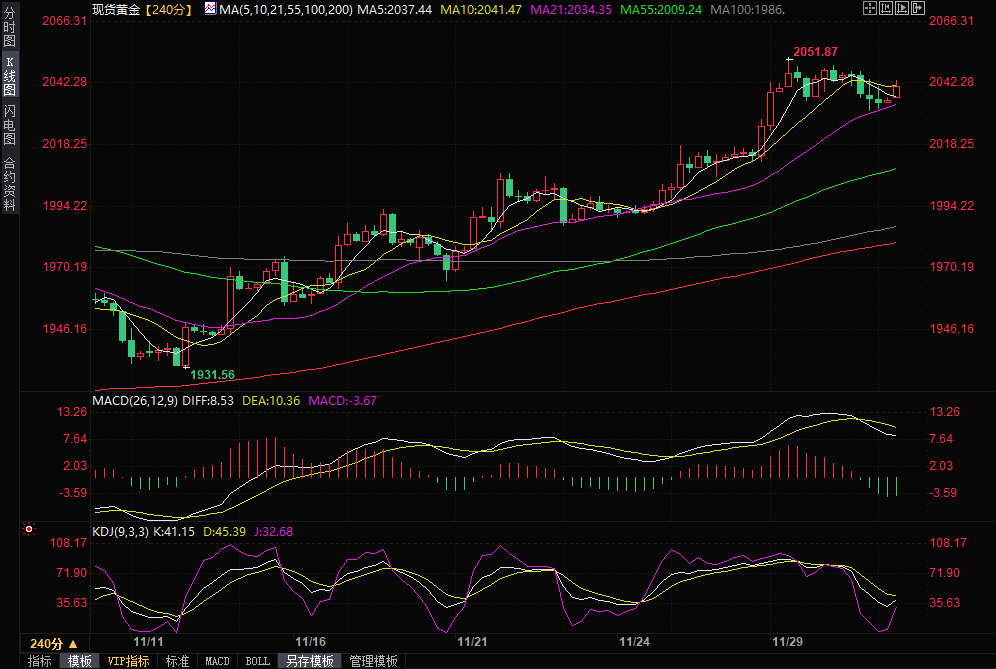The image size is (996, 669).
Task: Open 合约资料 in the sidebar
Action: pos(9,184)
